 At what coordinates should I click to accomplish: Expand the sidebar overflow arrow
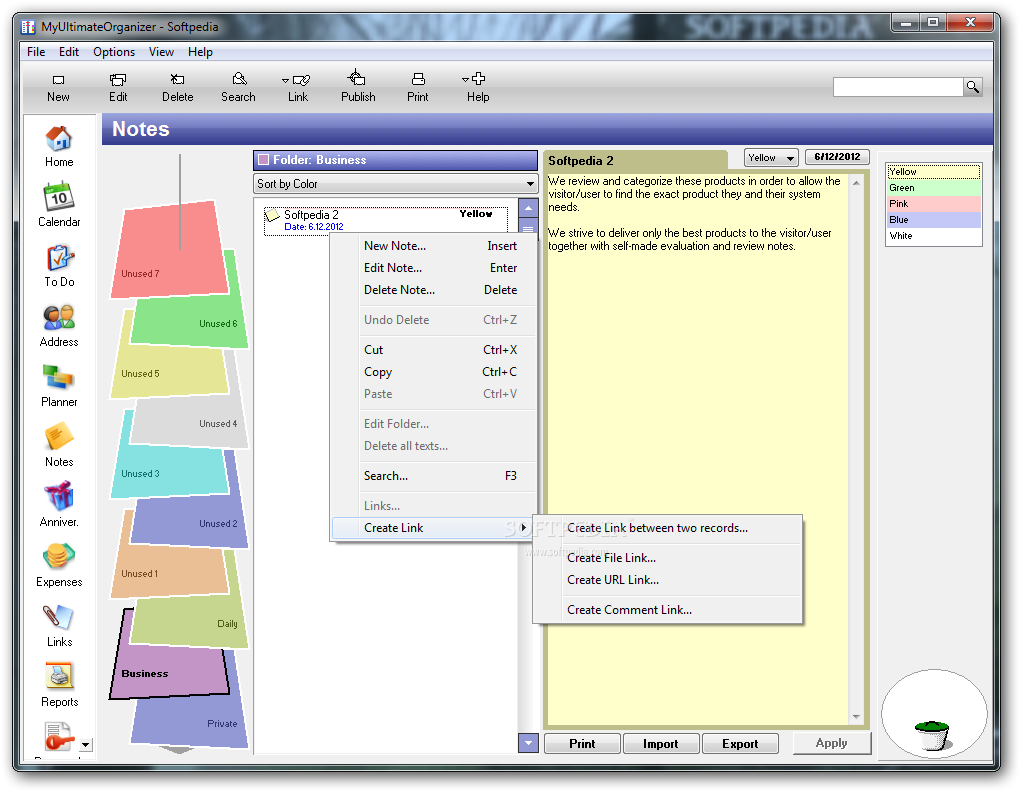86,744
